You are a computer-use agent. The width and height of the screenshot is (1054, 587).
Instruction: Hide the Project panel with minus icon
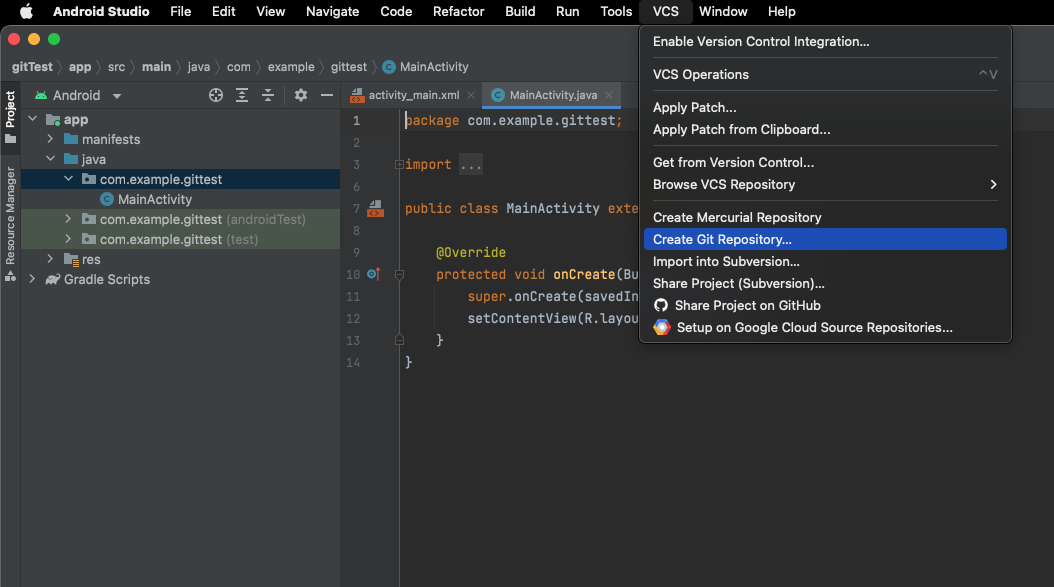(x=326, y=95)
